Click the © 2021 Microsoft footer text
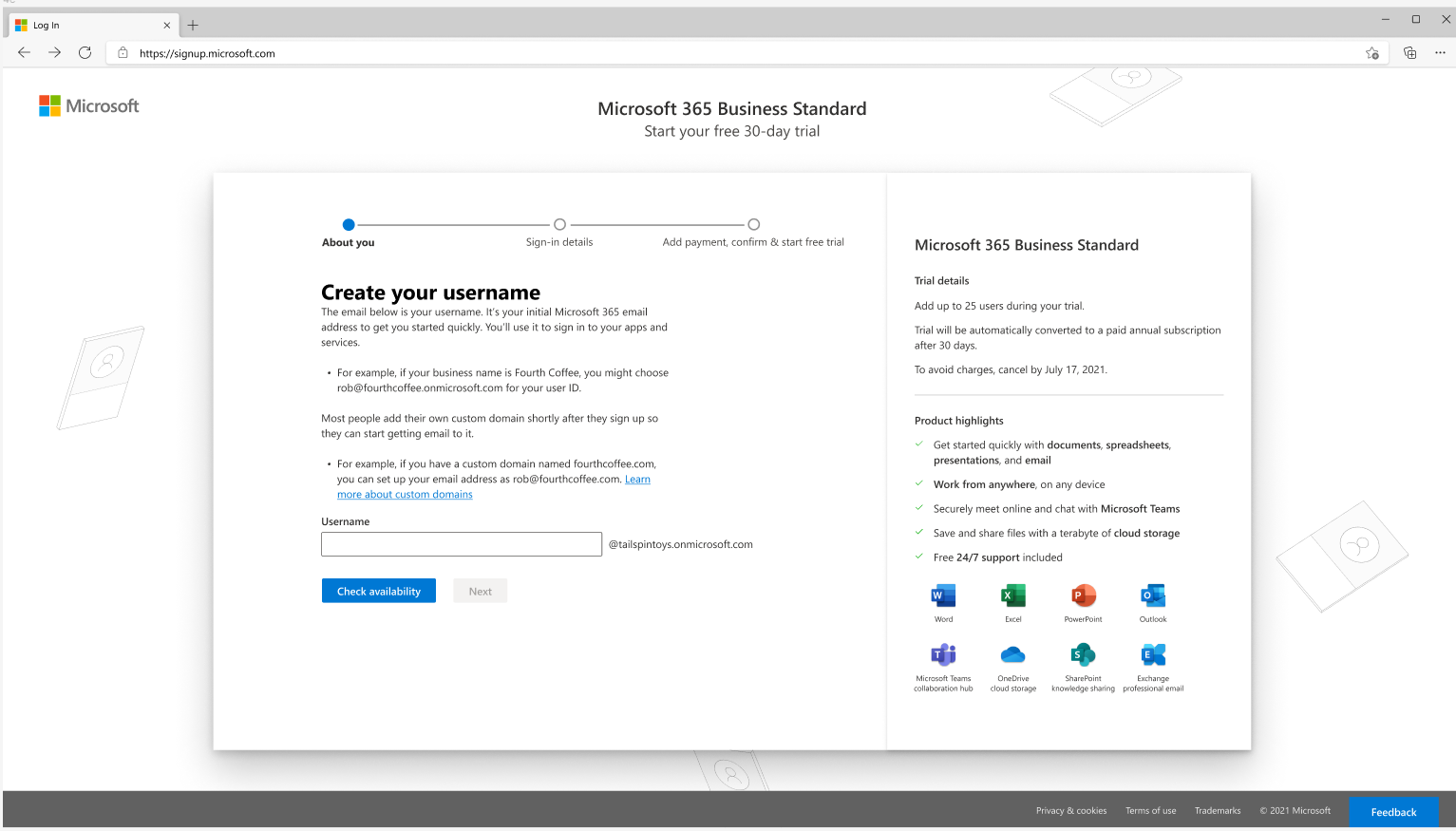The image size is (1456, 831). pos(1295,811)
